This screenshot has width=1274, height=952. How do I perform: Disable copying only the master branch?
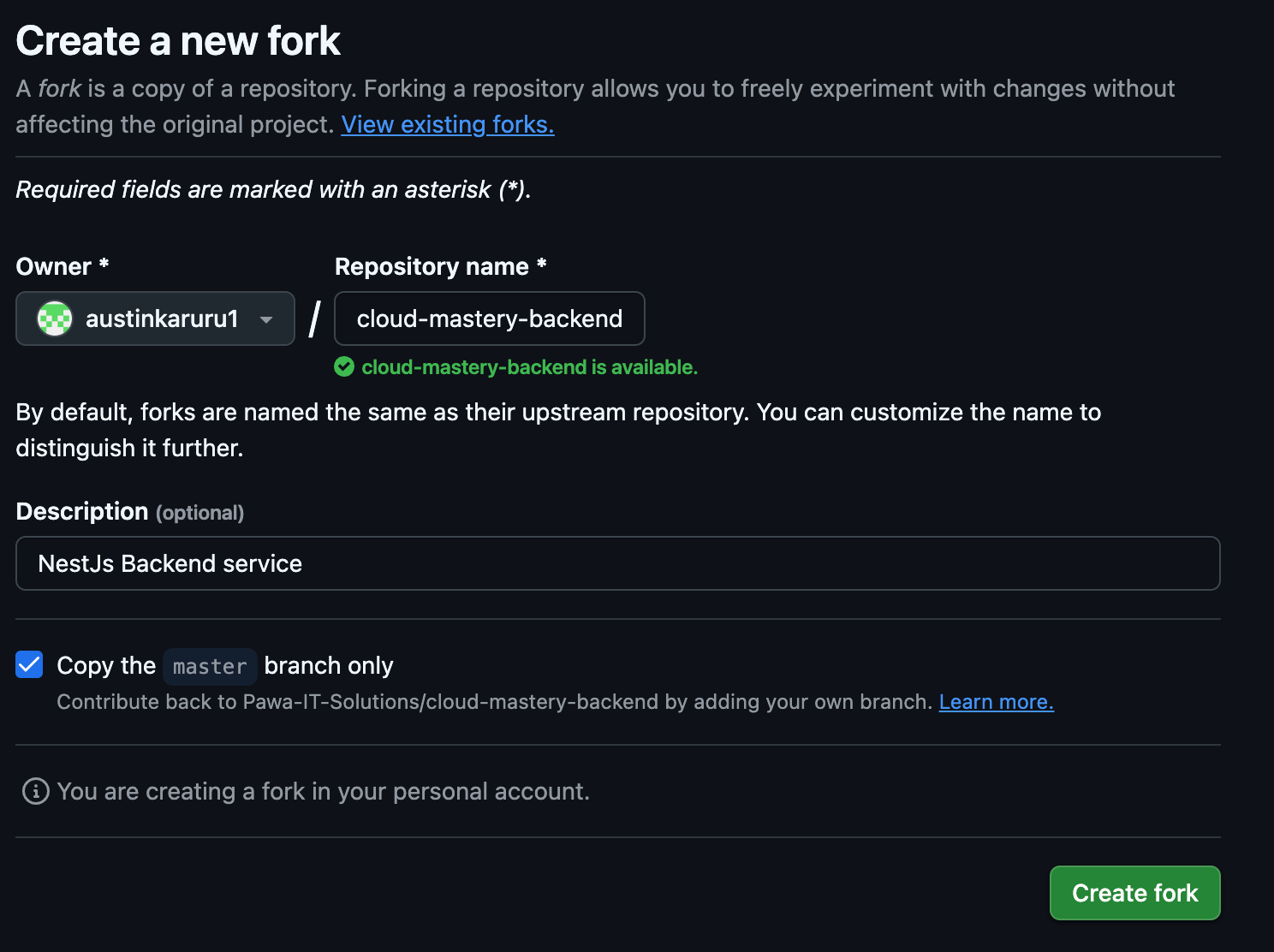[28, 664]
